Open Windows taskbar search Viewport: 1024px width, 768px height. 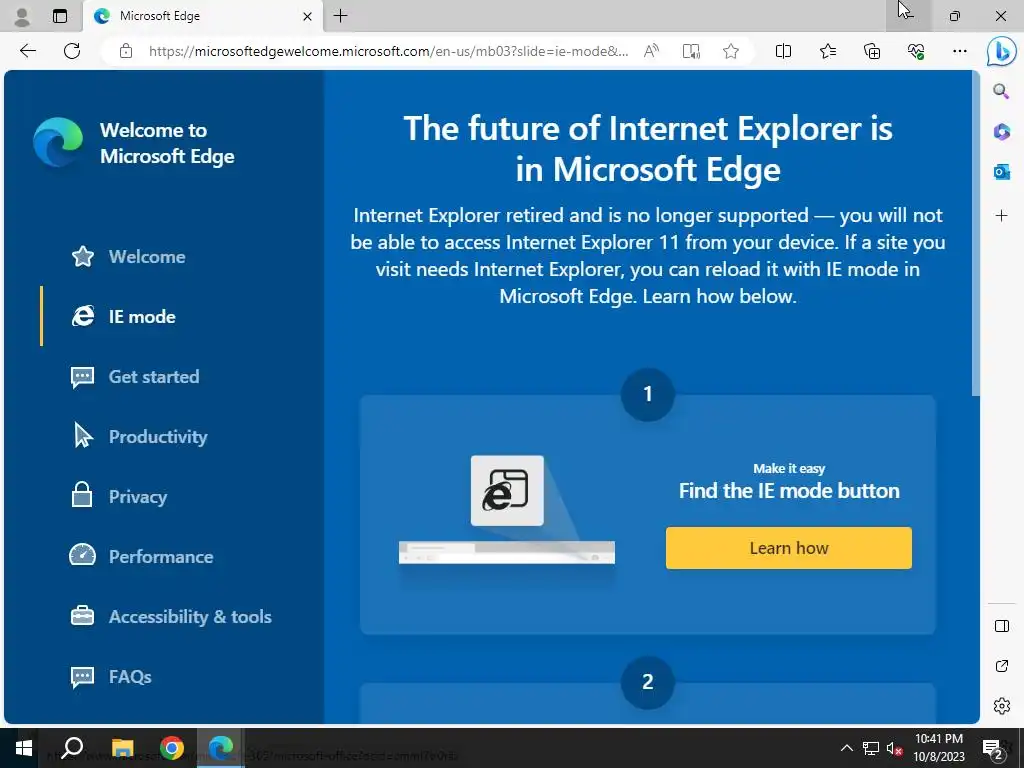72,748
